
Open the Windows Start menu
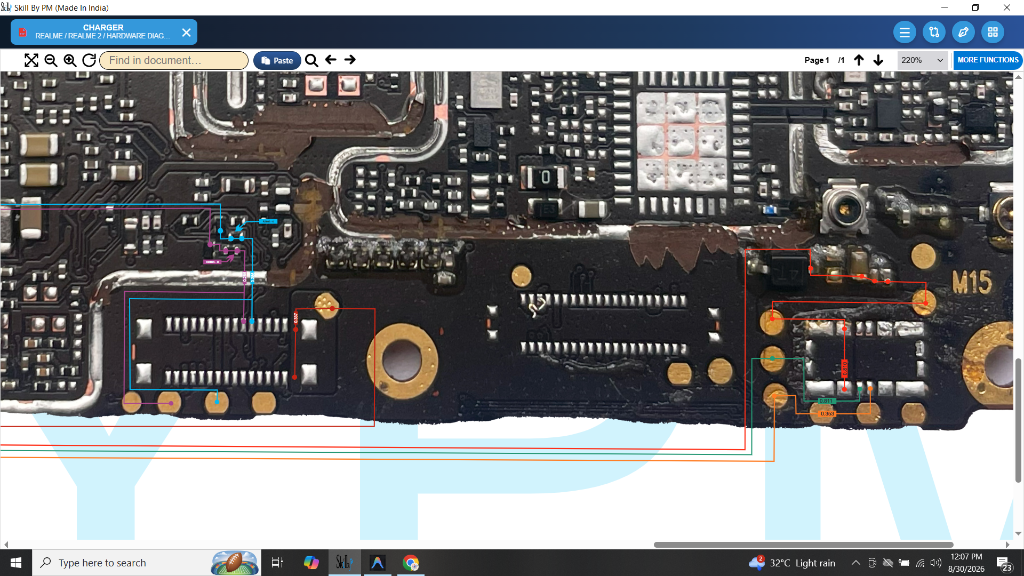(16, 562)
